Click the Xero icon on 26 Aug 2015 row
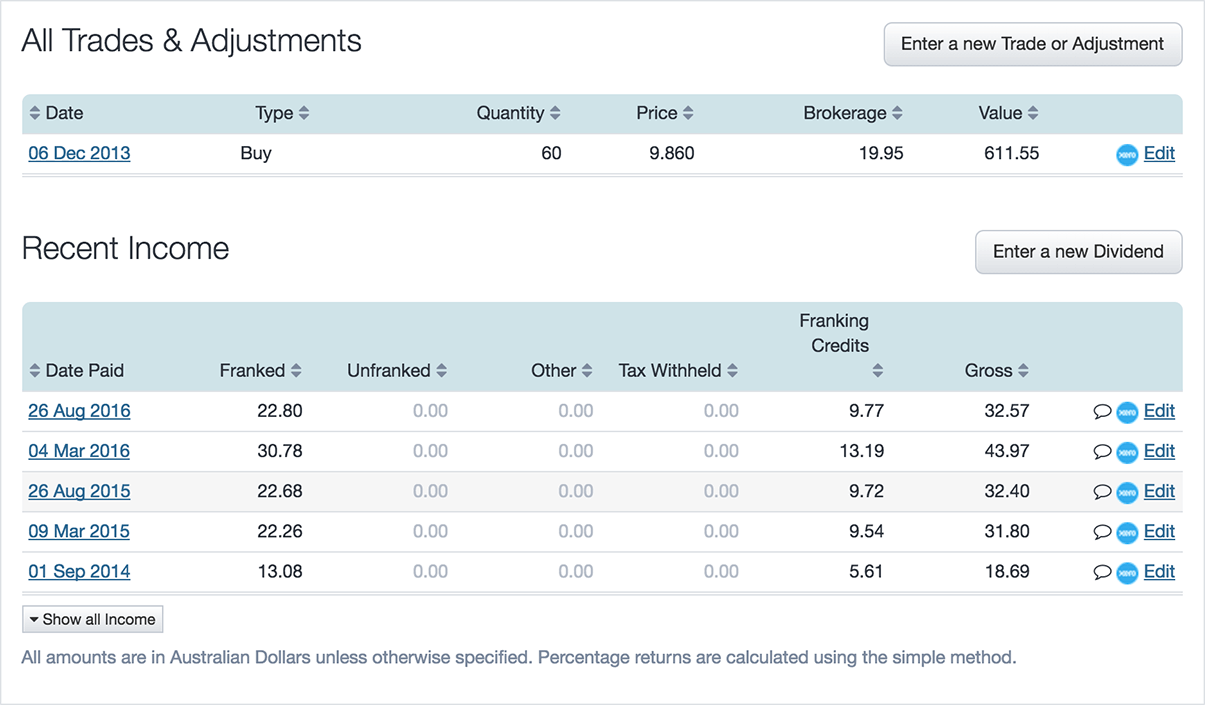The width and height of the screenshot is (1205, 705). tap(1127, 492)
